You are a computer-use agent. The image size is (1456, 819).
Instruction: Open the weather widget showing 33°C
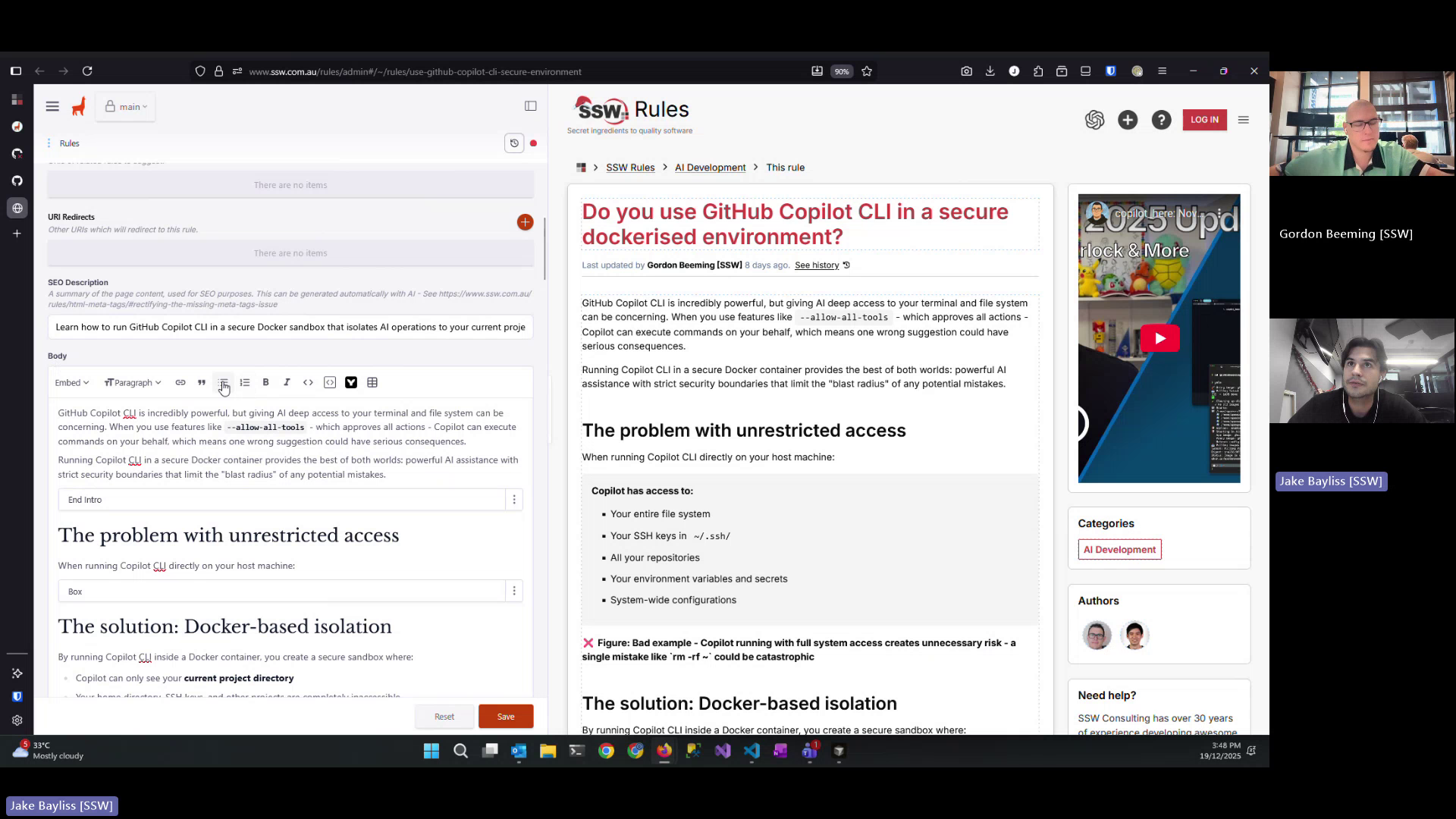48,751
